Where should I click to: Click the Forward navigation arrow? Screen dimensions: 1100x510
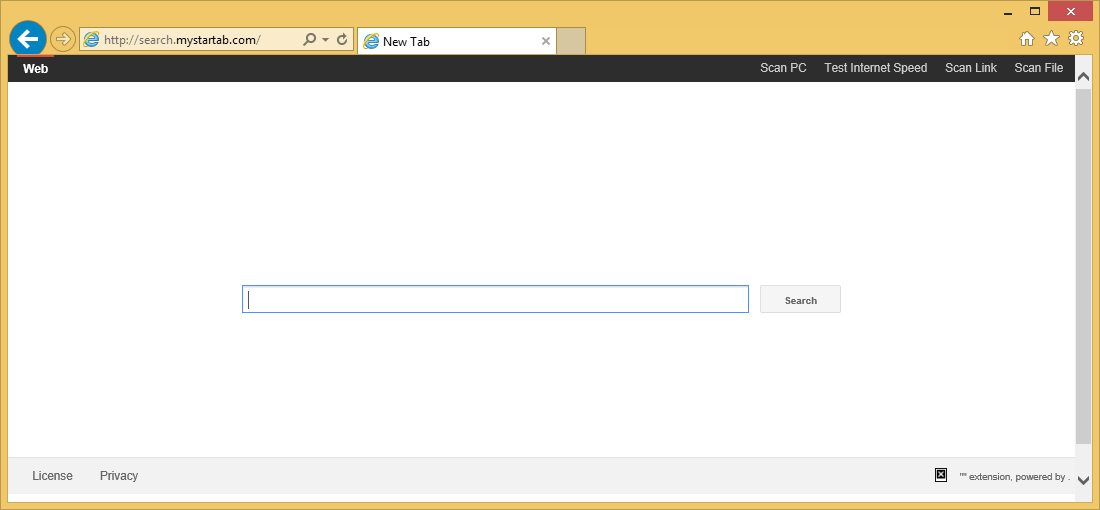[x=63, y=39]
